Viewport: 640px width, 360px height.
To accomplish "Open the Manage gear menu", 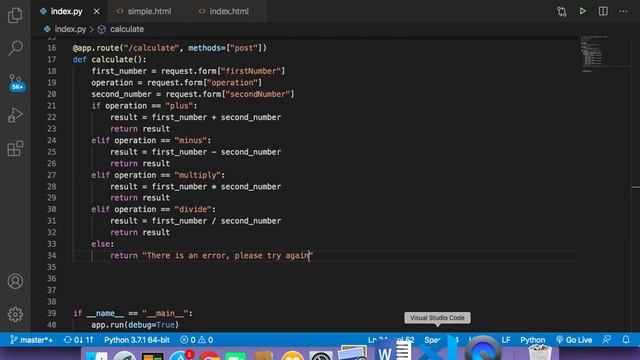I will point(15,314).
